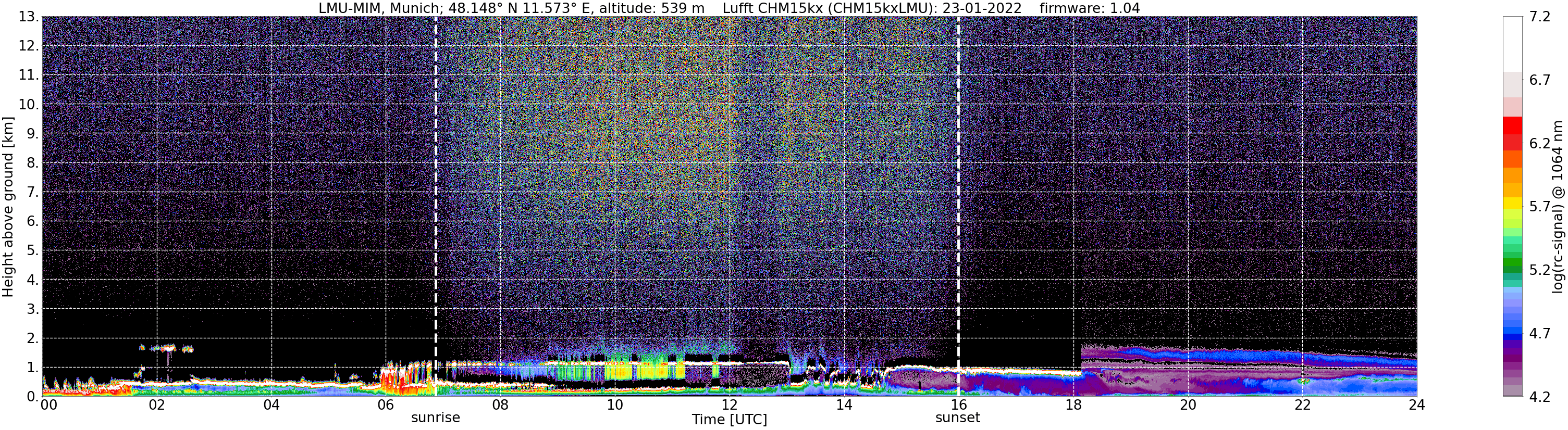Click the 4.7 value on the colorbar
Screen dimensions: 1568x430
[1540, 333]
